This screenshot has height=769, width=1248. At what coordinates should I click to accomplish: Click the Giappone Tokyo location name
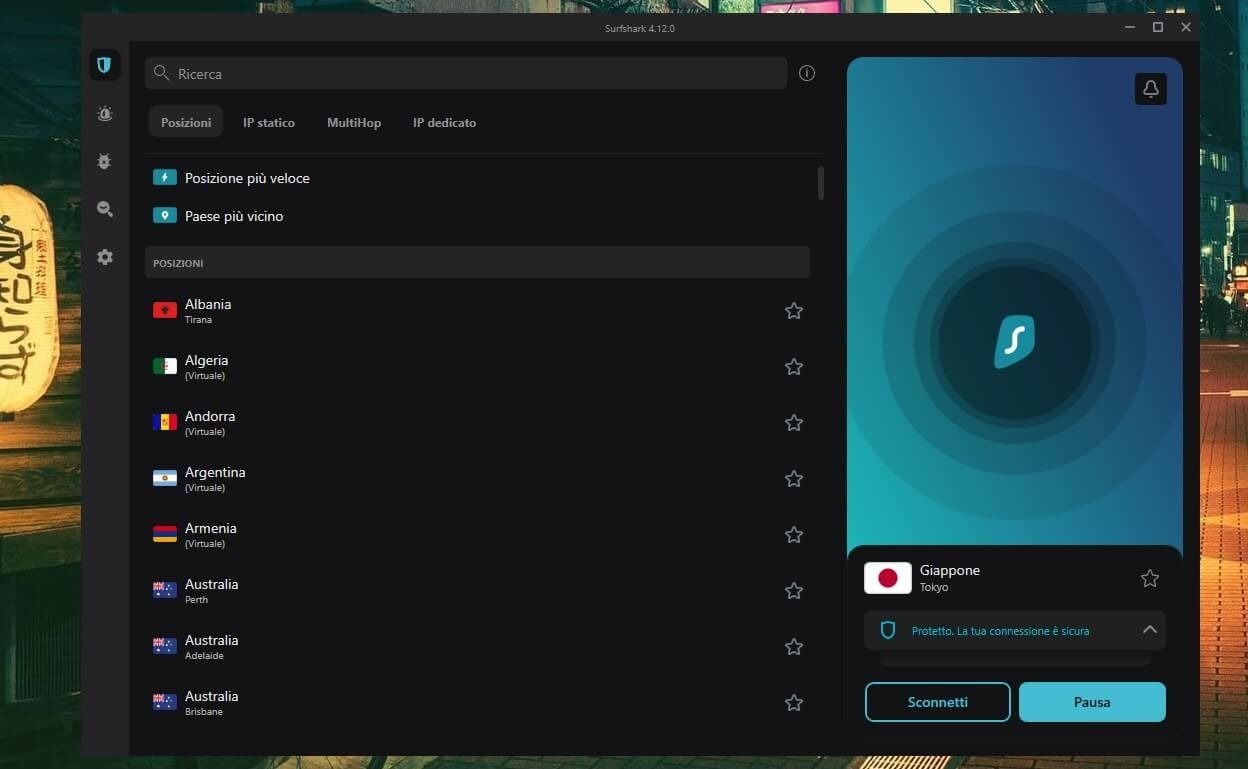[x=950, y=577]
